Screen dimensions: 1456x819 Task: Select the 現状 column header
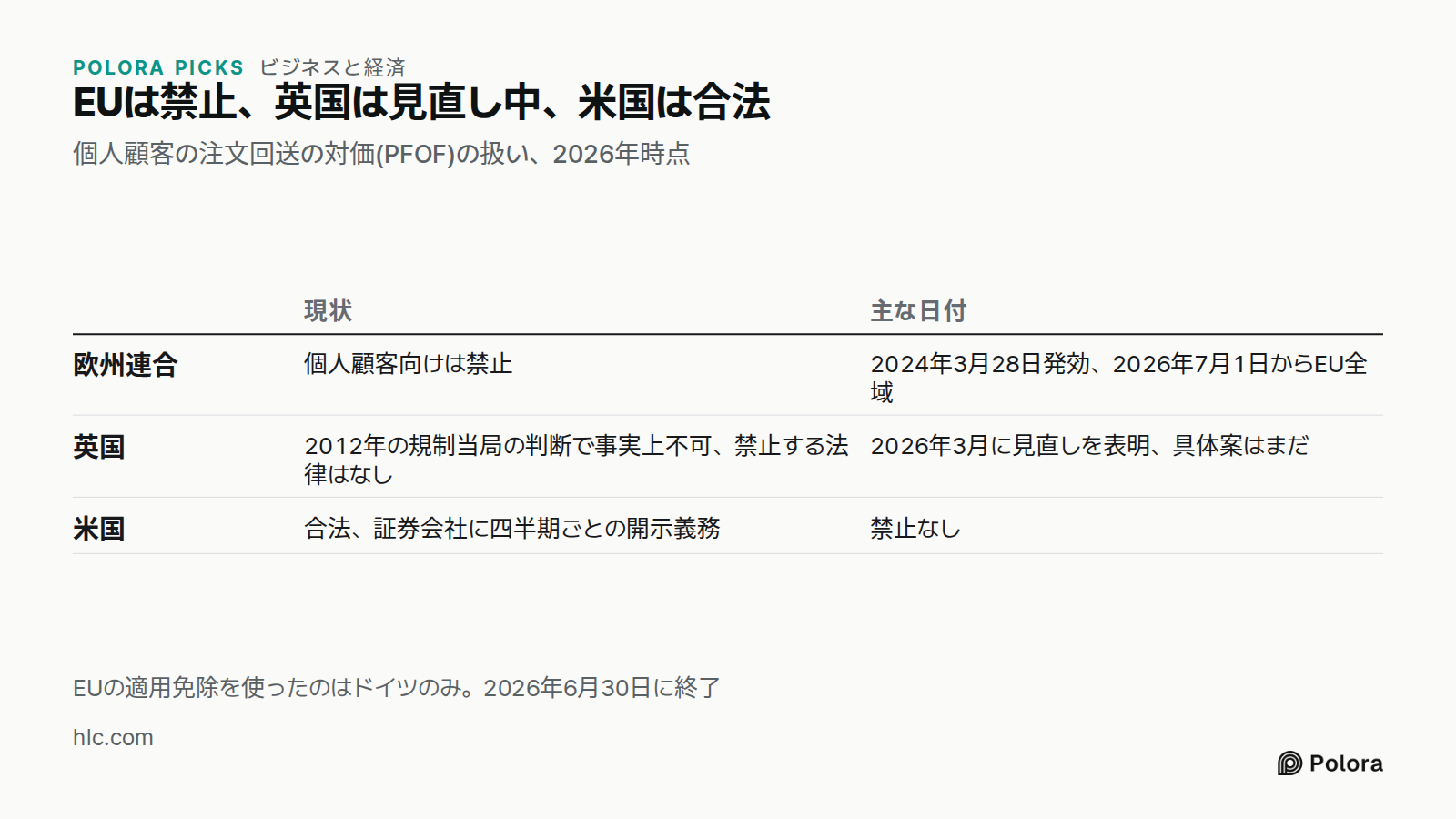click(x=328, y=311)
